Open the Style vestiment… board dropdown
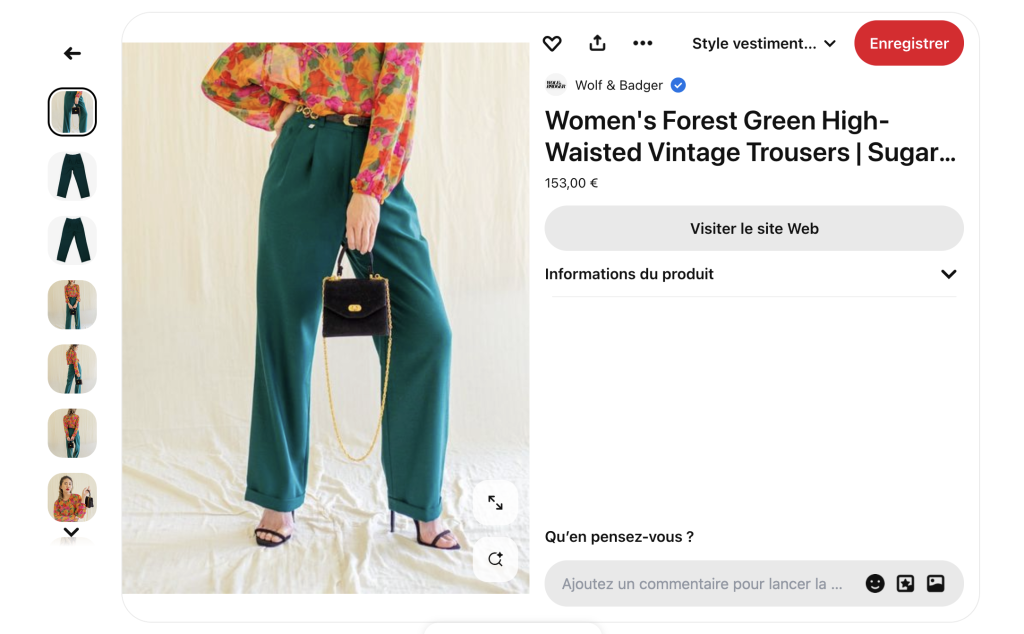Viewport: 1024px width, 634px height. (x=764, y=43)
